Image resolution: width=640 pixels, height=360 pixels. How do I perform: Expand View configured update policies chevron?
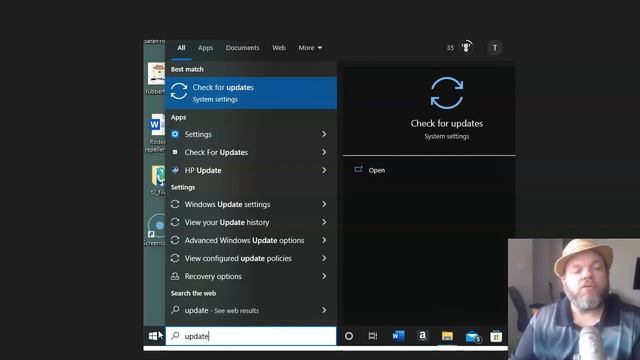(x=324, y=258)
